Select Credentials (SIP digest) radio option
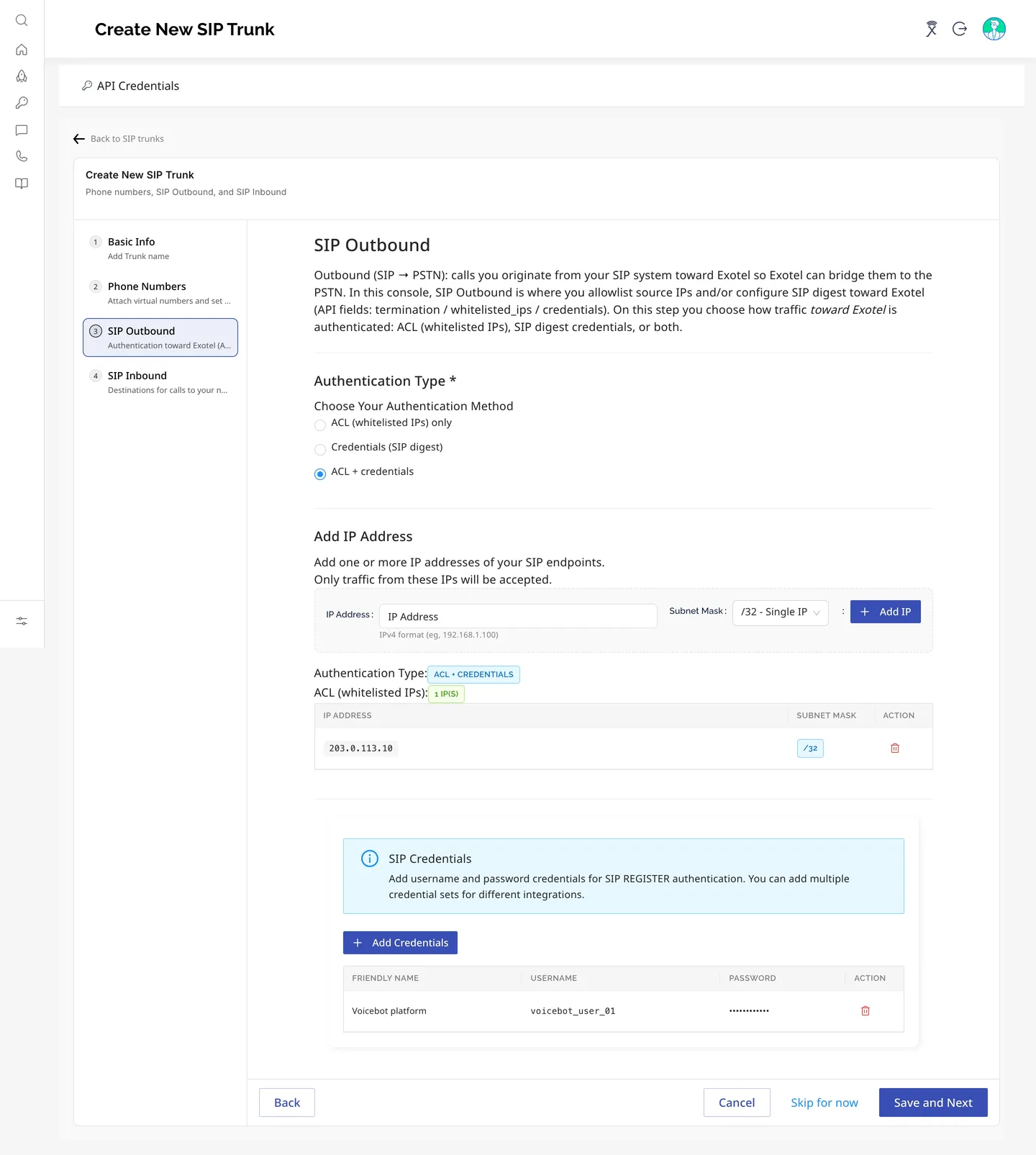This screenshot has height=1155, width=1036. (320, 450)
